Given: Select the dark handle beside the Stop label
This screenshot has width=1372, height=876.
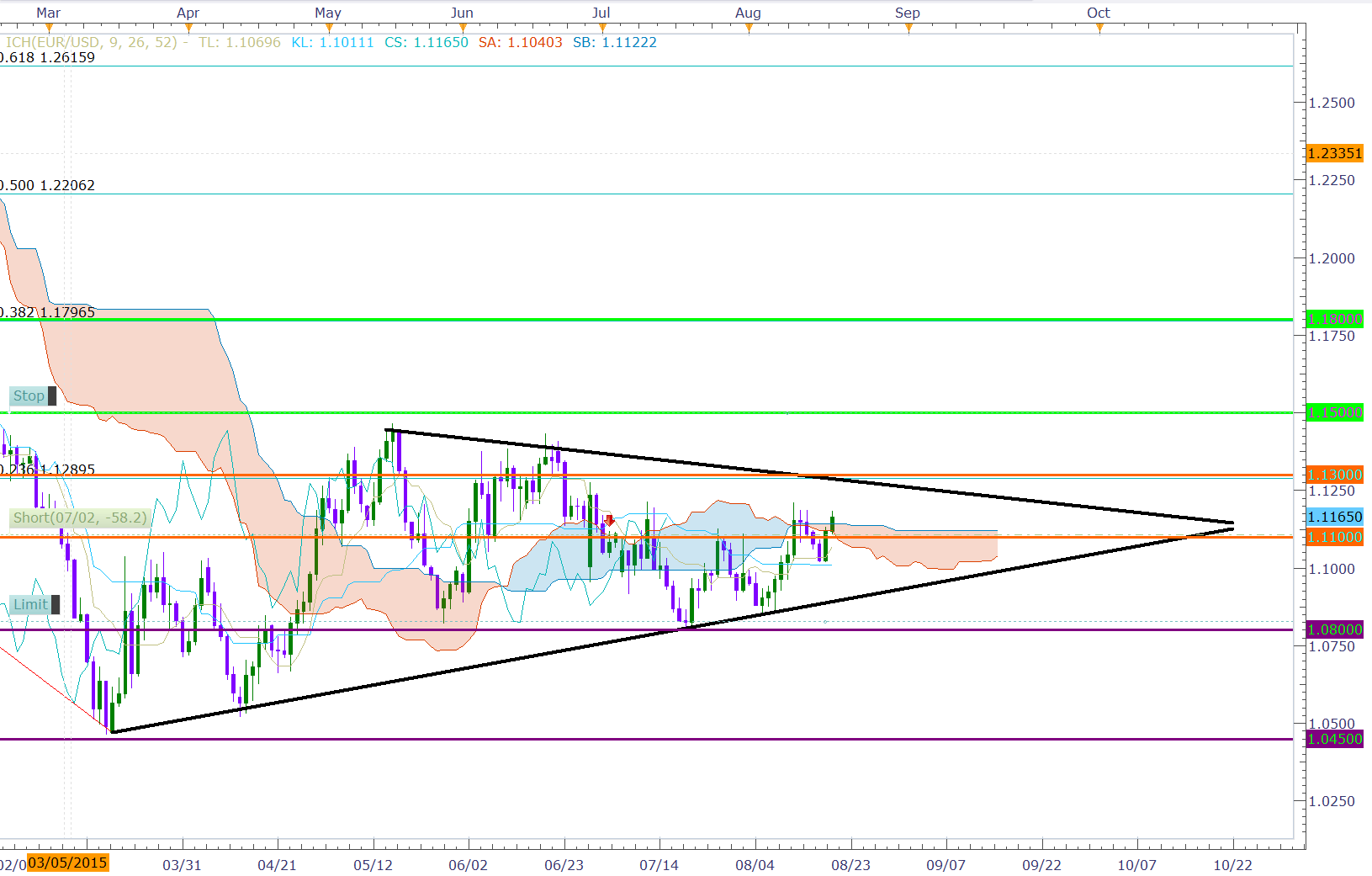Looking at the screenshot, I should tap(52, 396).
